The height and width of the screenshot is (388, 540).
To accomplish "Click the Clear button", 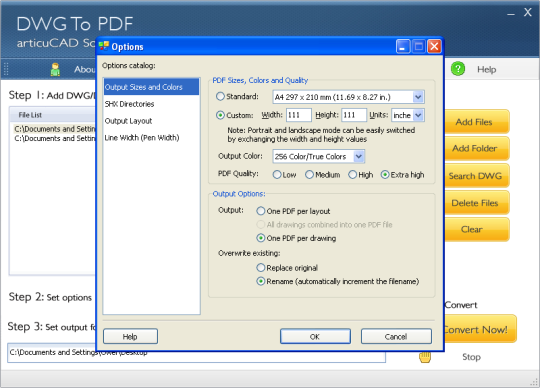I will pos(476,230).
